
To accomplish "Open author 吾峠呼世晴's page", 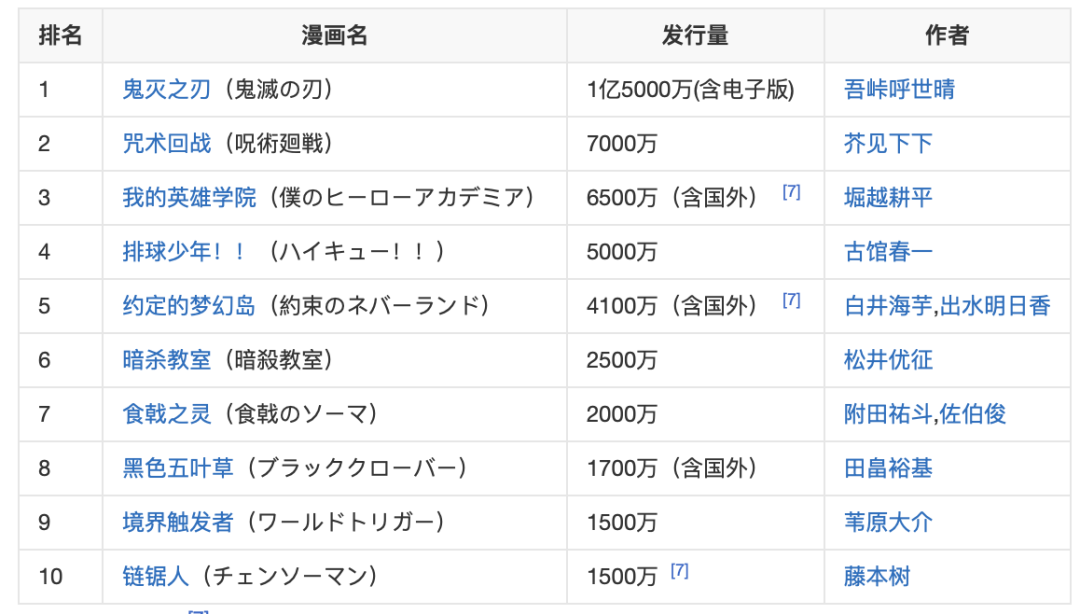I will [899, 90].
